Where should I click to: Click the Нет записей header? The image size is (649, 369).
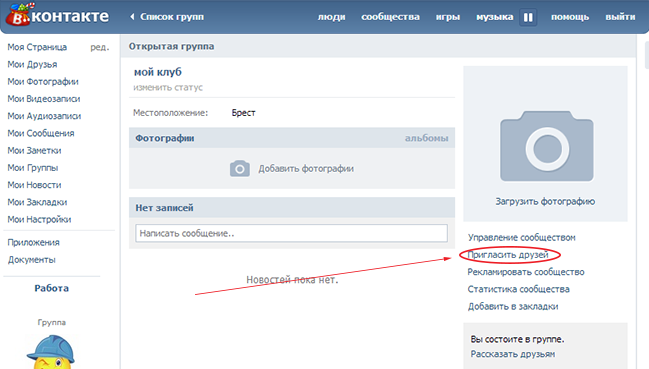(x=164, y=208)
